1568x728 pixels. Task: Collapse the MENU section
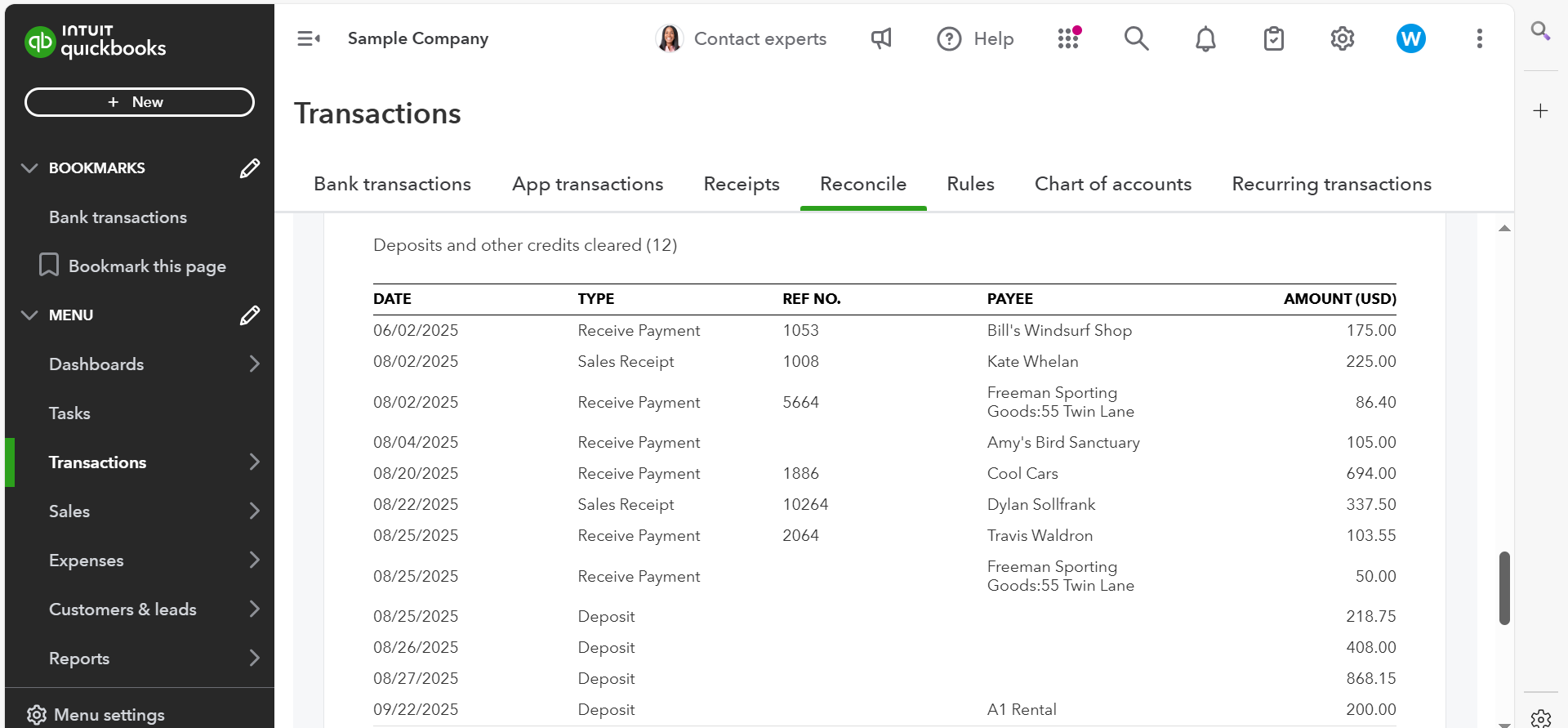click(29, 315)
